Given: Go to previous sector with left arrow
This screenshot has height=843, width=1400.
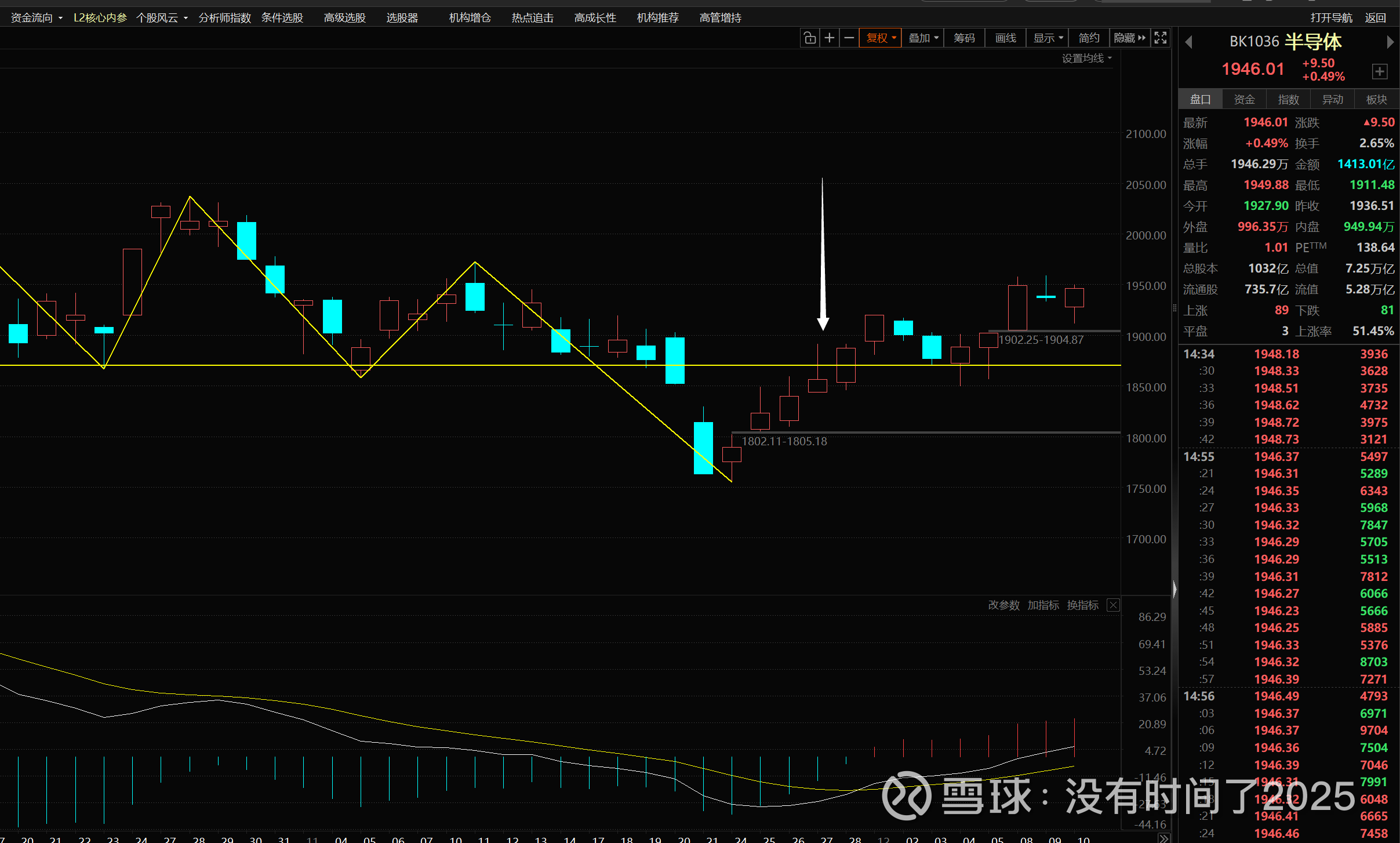Looking at the screenshot, I should pyautogui.click(x=1189, y=42).
